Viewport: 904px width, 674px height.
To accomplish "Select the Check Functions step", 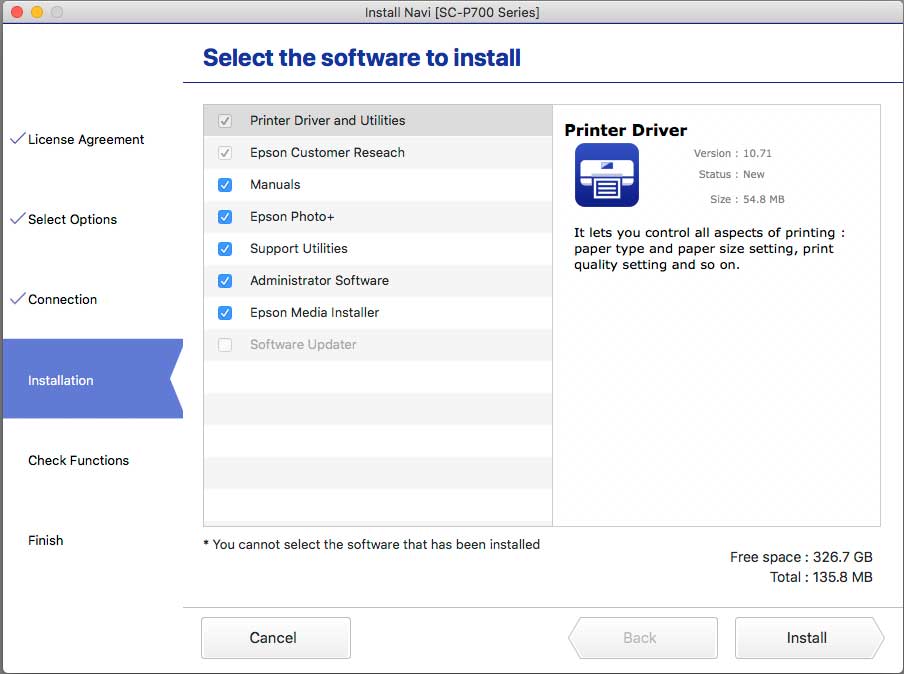I will [x=78, y=460].
